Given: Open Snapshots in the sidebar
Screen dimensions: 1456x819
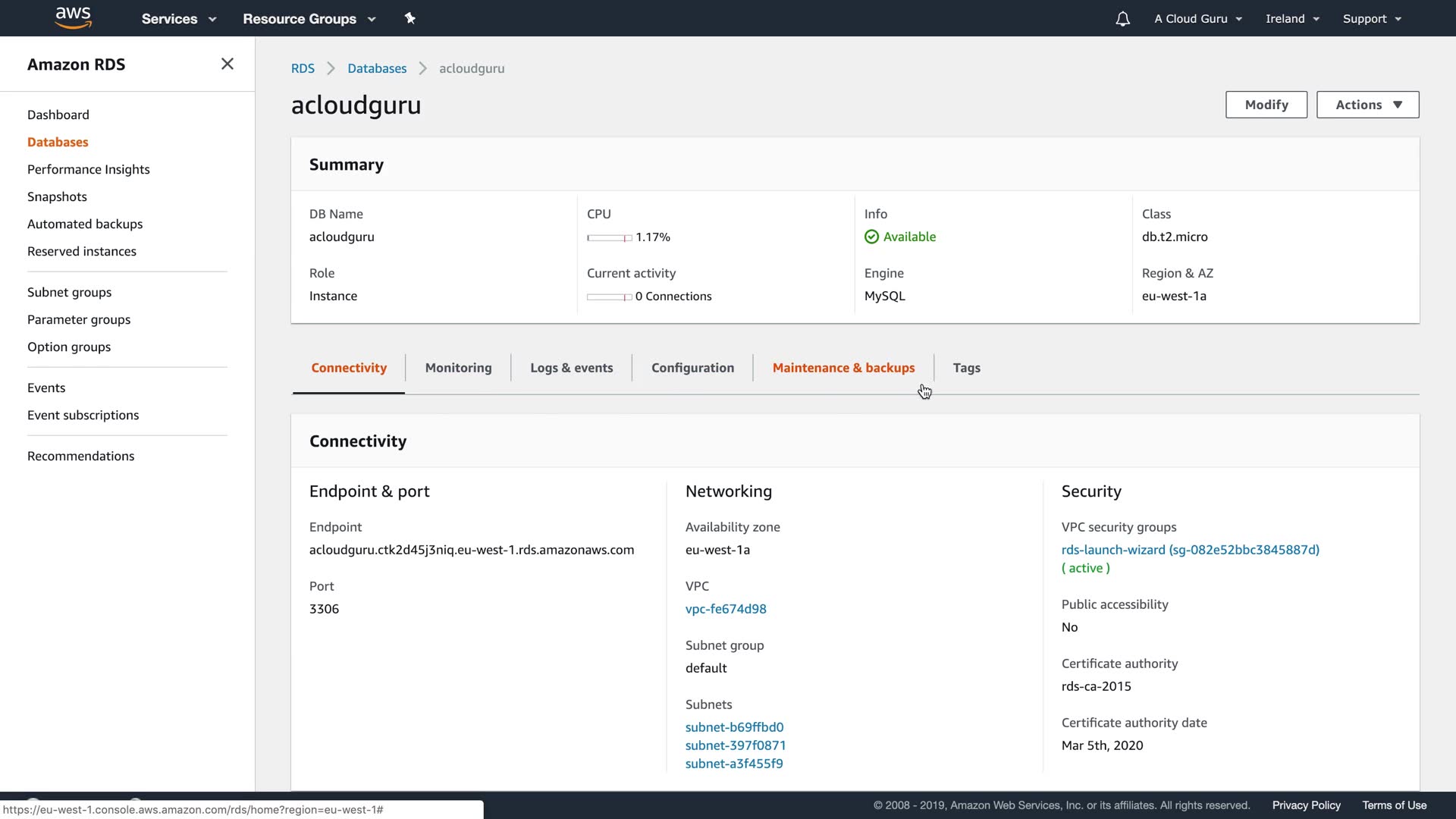Looking at the screenshot, I should pyautogui.click(x=57, y=197).
